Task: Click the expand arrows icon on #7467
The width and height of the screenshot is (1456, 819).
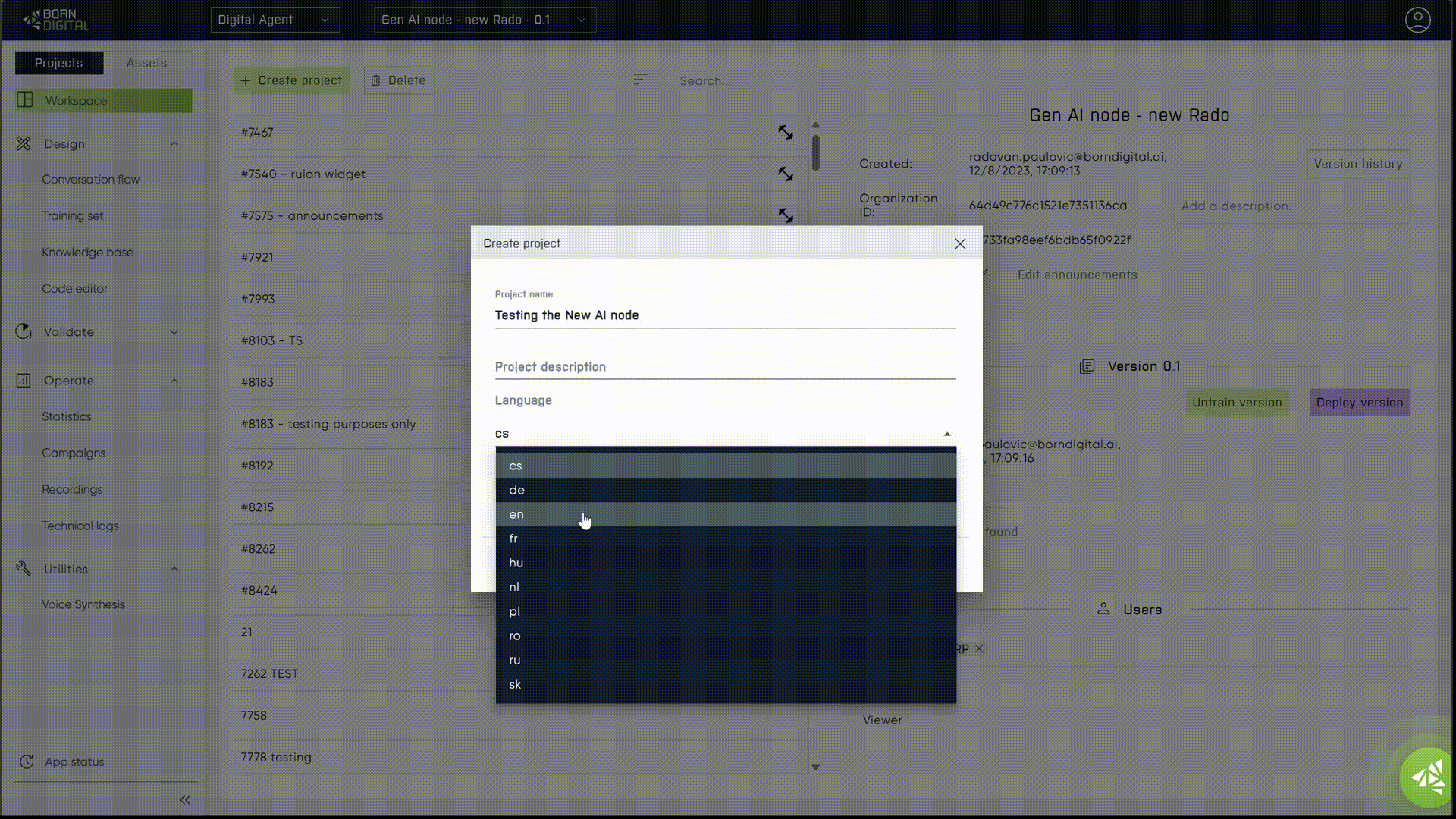Action: (786, 133)
